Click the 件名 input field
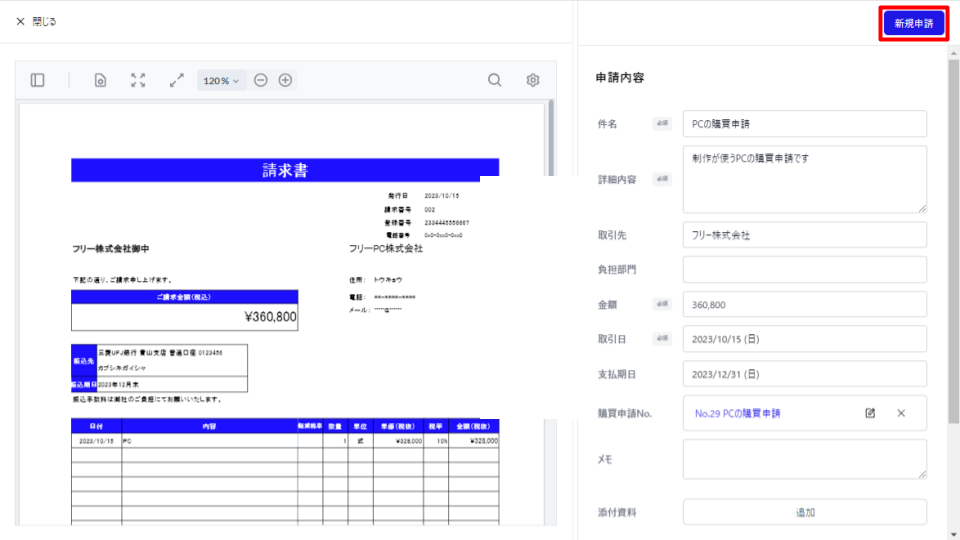960x540 pixels. pos(804,124)
